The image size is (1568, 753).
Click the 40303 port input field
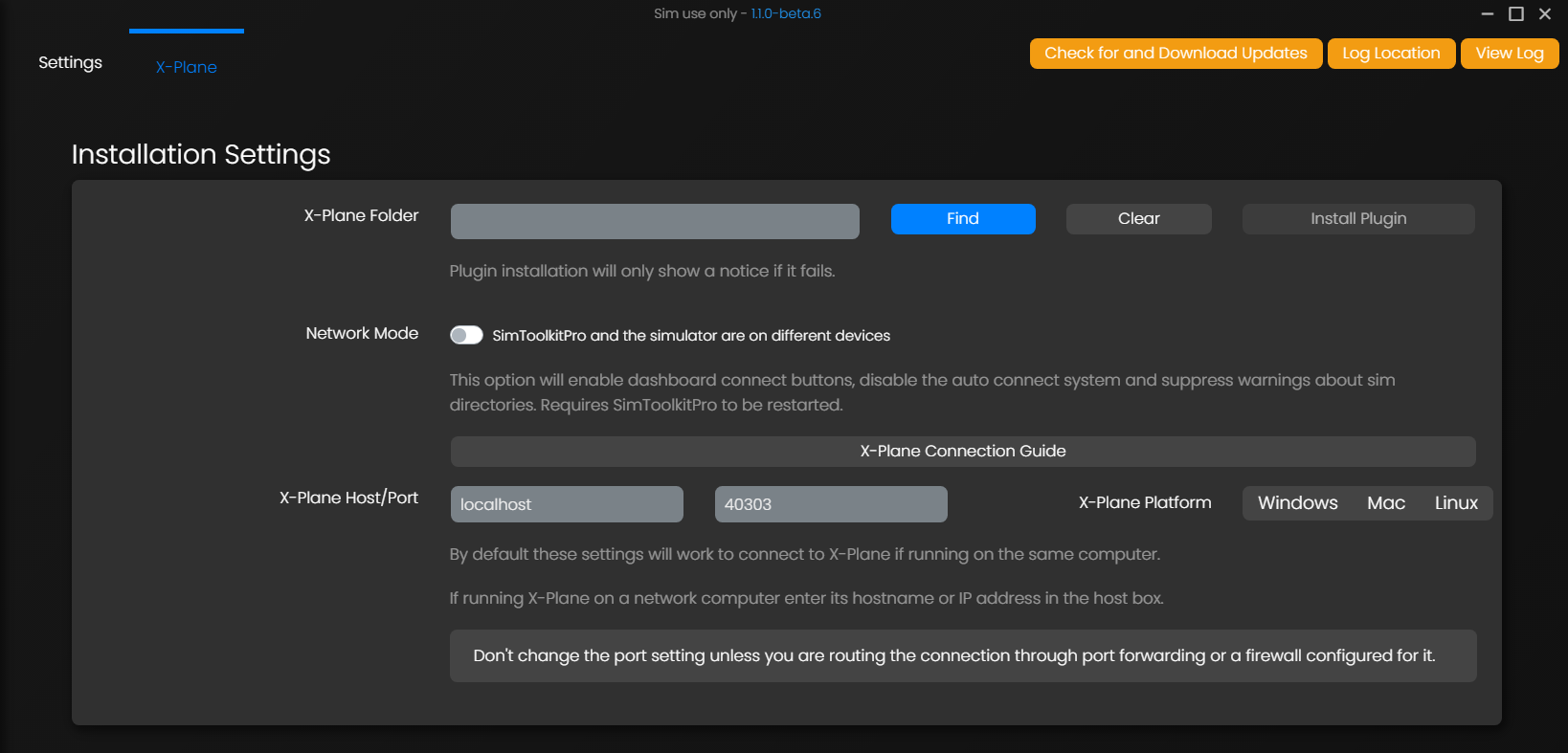[830, 504]
